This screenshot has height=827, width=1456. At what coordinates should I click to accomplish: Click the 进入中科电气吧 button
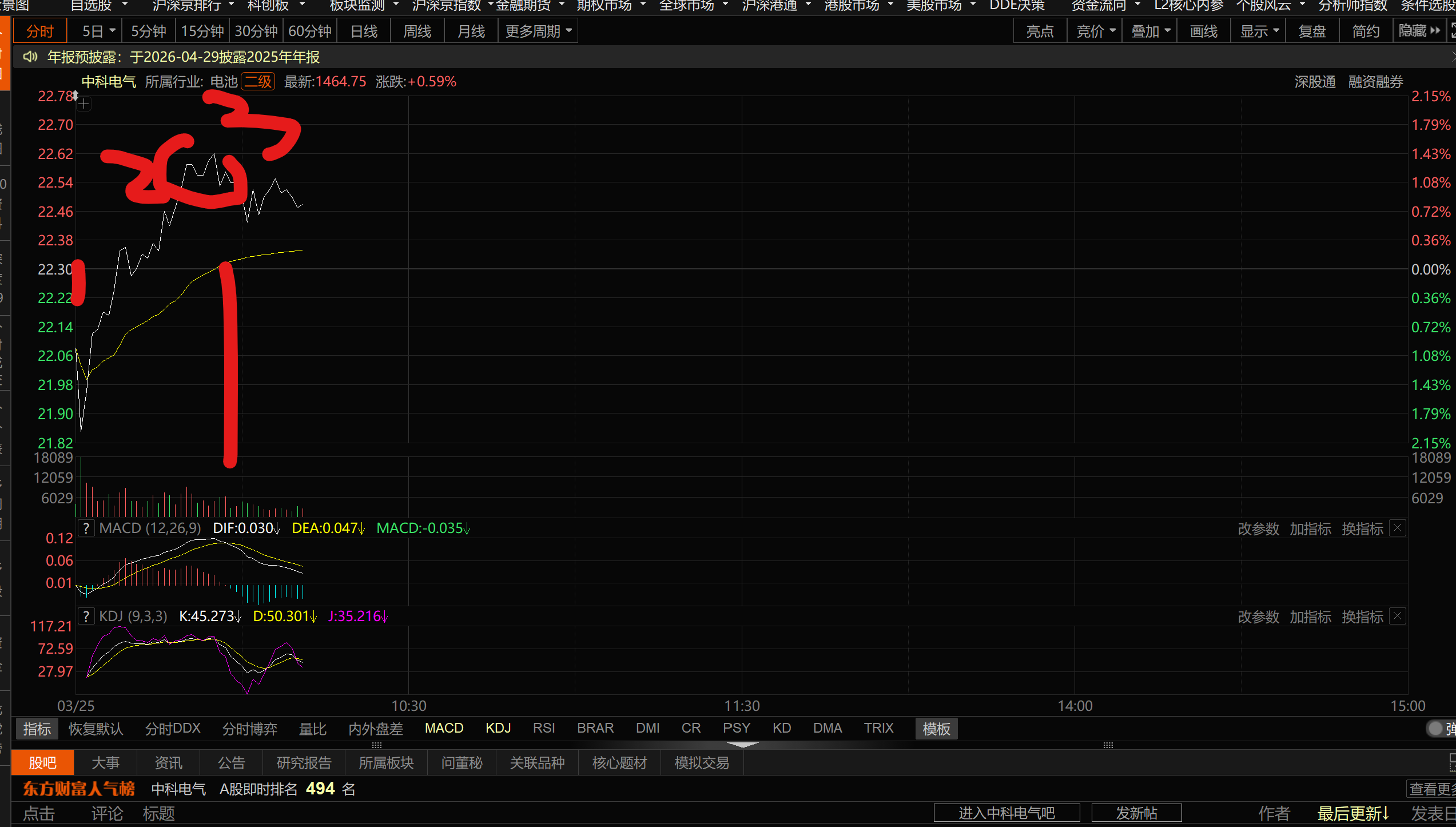pos(1007,813)
